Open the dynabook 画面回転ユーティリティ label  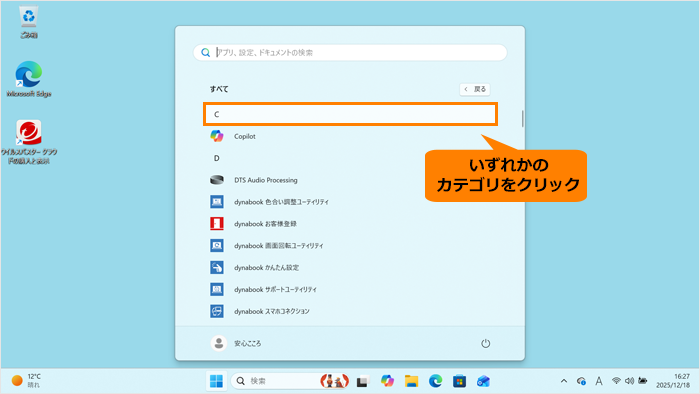[279, 245]
